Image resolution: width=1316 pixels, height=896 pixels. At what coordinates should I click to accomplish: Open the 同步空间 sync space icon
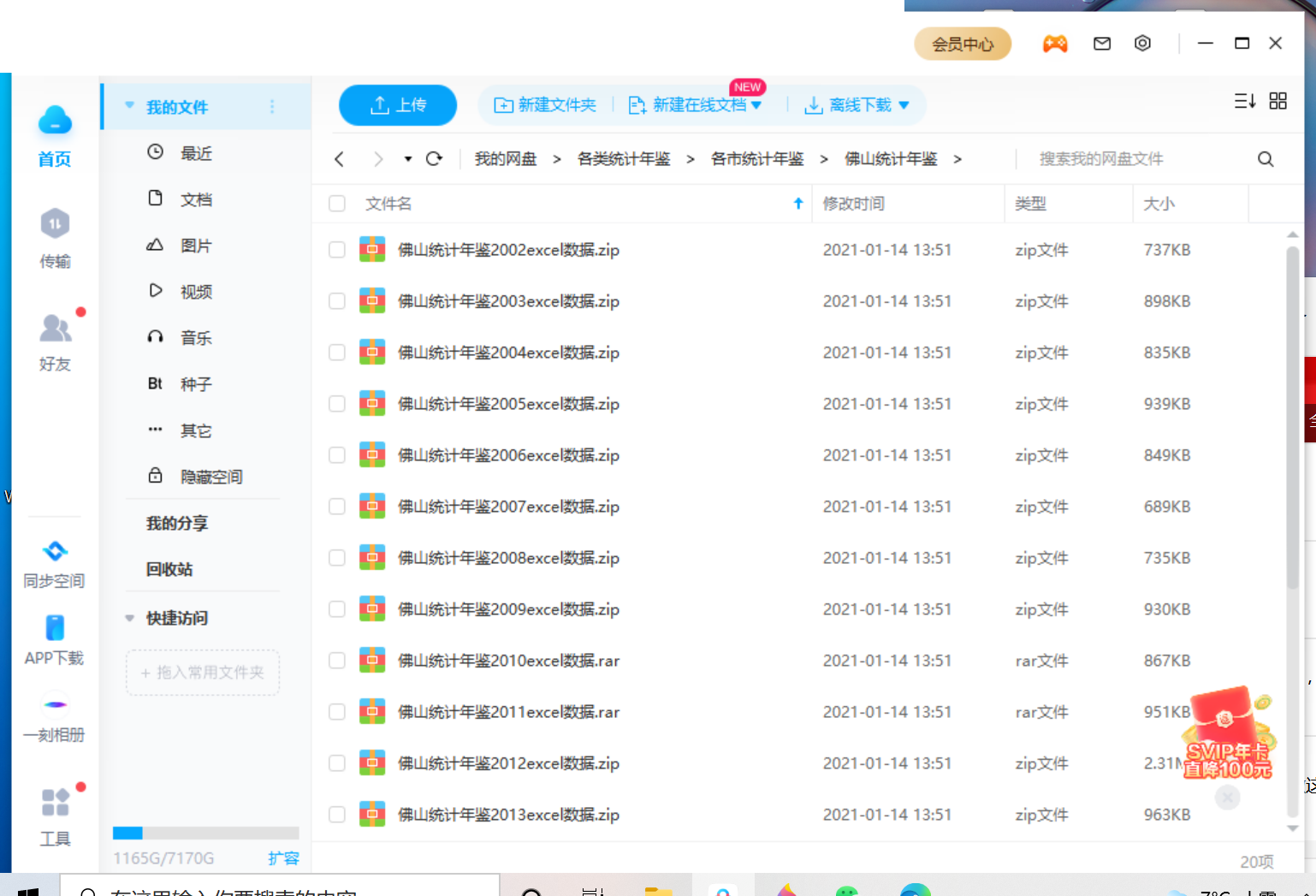coord(55,551)
